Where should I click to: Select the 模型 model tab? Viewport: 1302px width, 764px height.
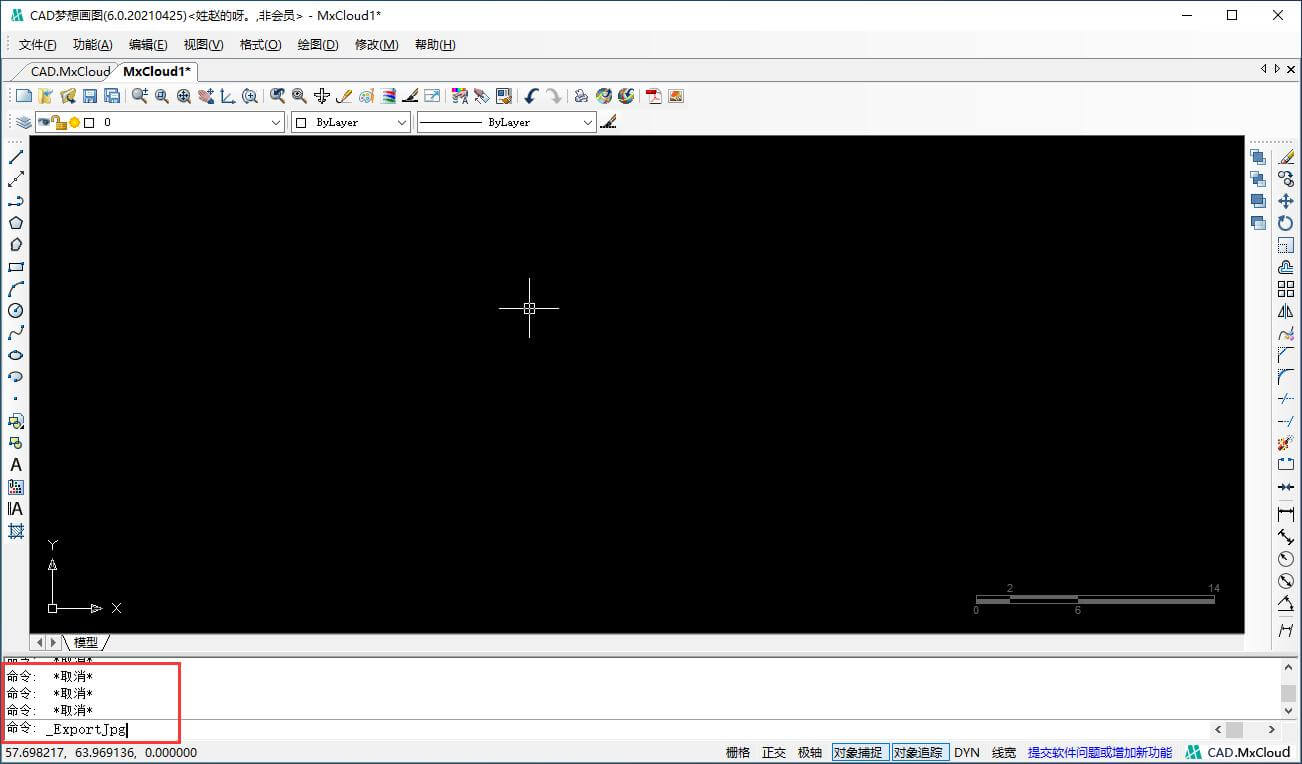86,642
